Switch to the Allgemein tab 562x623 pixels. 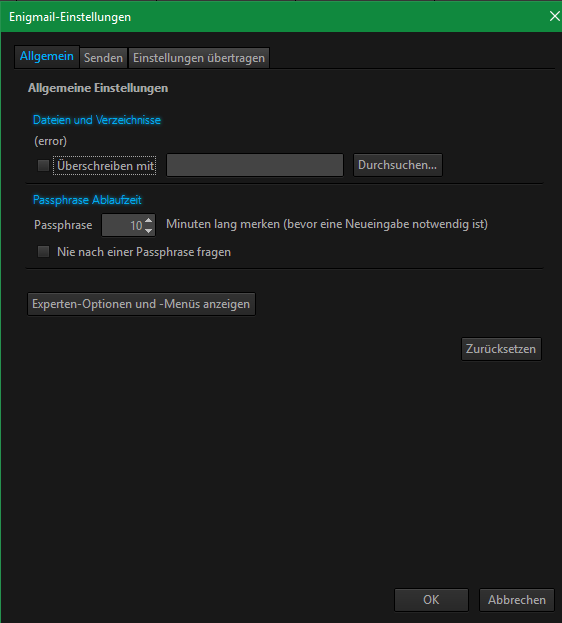47,57
